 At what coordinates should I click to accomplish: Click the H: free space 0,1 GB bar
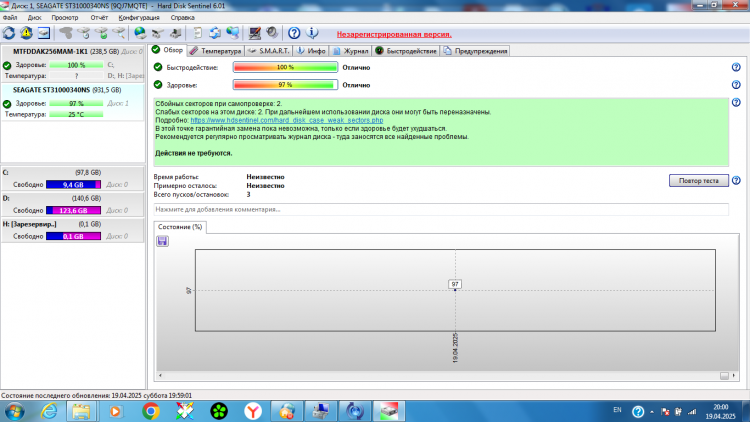(x=73, y=236)
